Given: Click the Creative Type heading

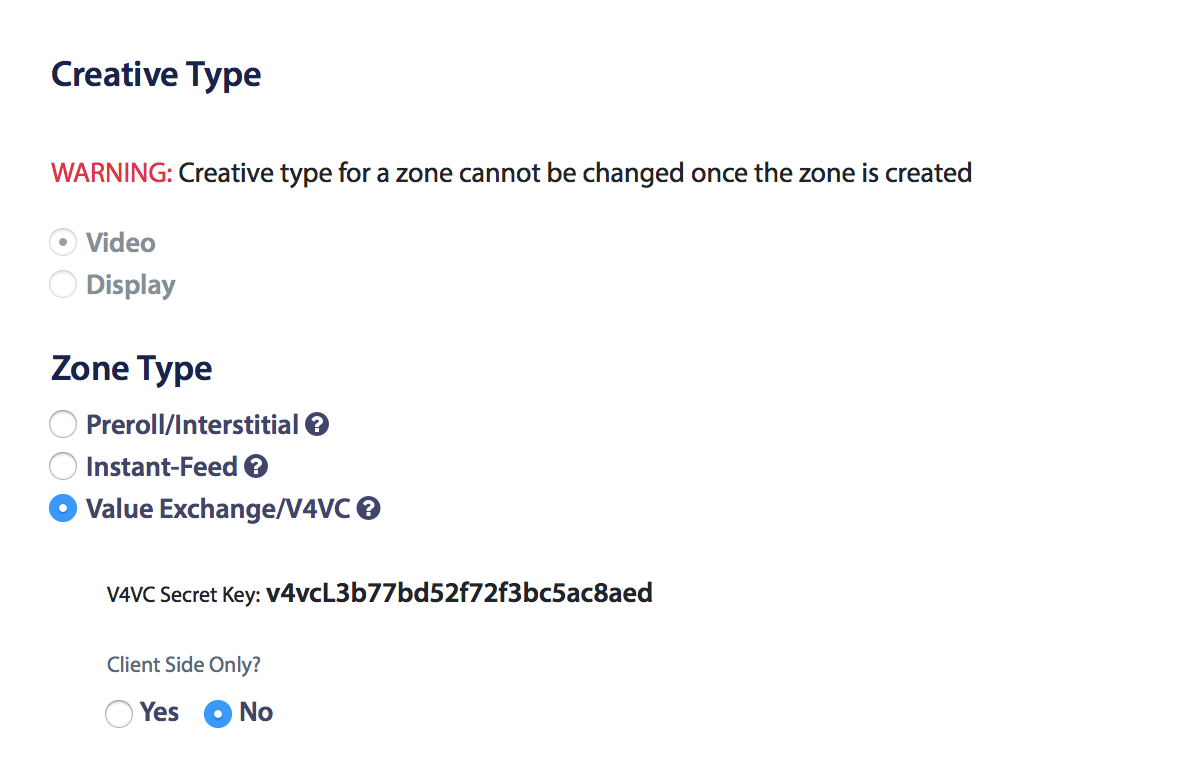Looking at the screenshot, I should (x=156, y=75).
